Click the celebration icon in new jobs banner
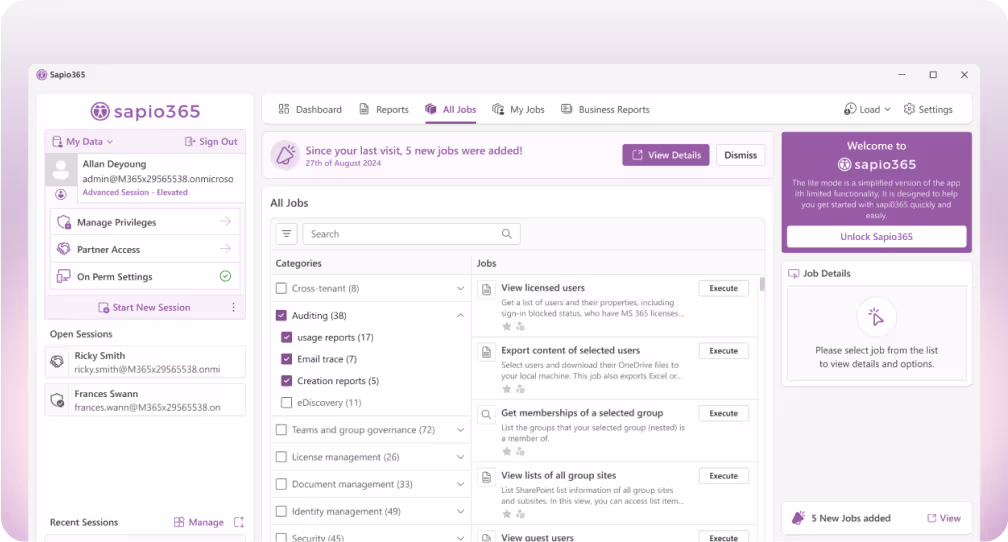 click(285, 155)
